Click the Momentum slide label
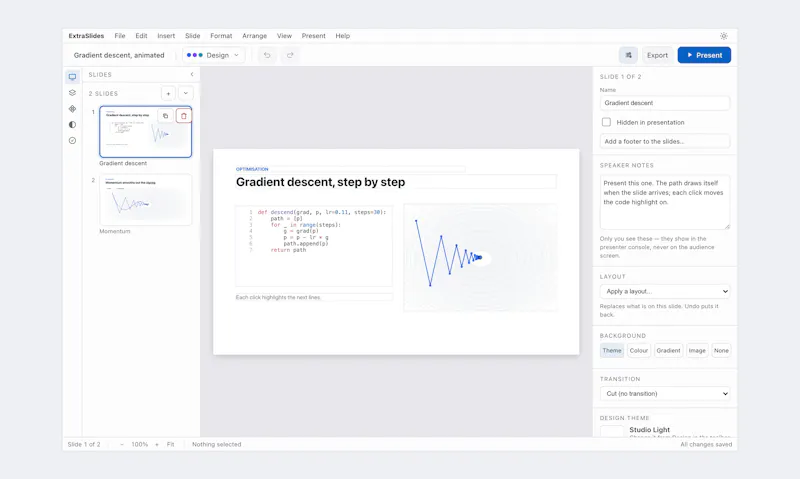Screen dimensions: 800x479 coord(115,231)
